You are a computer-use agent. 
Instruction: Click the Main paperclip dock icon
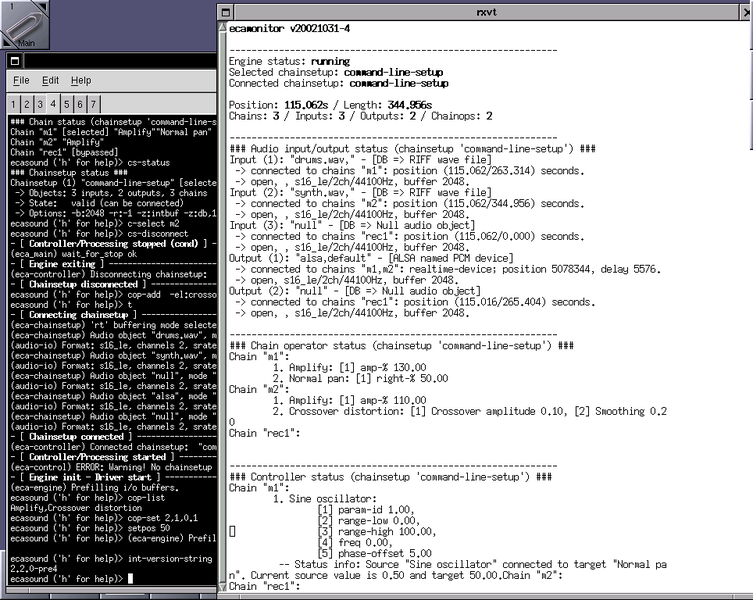(25, 24)
